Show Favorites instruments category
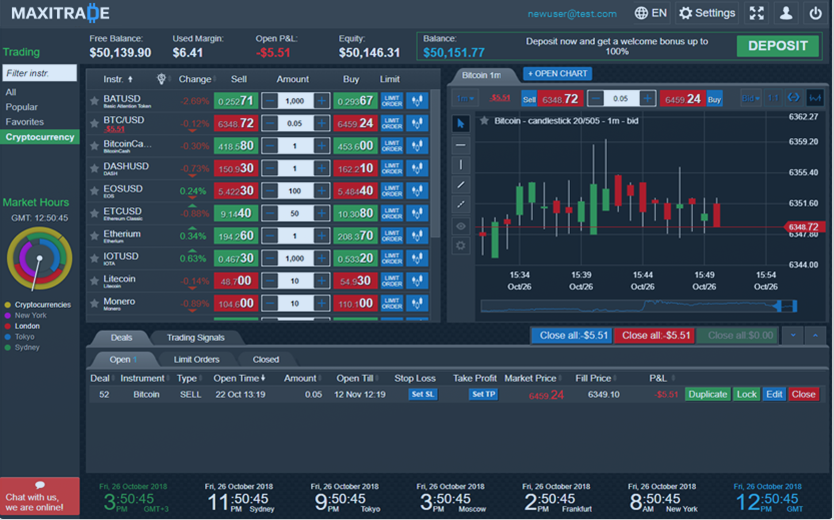 24,122
